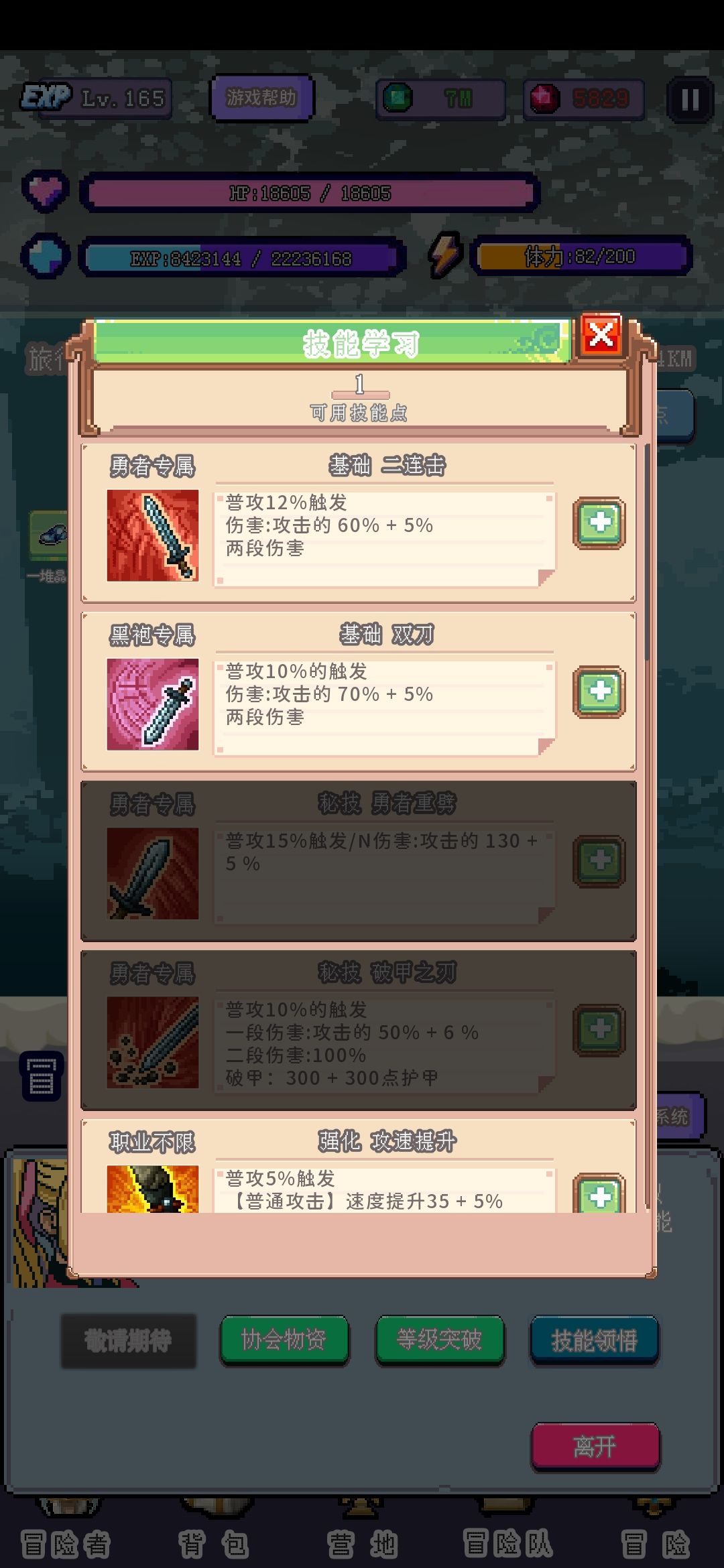Viewport: 724px width, 1568px height.
Task: Upgrade the 强化 攻速提升 skill
Action: 599,1194
